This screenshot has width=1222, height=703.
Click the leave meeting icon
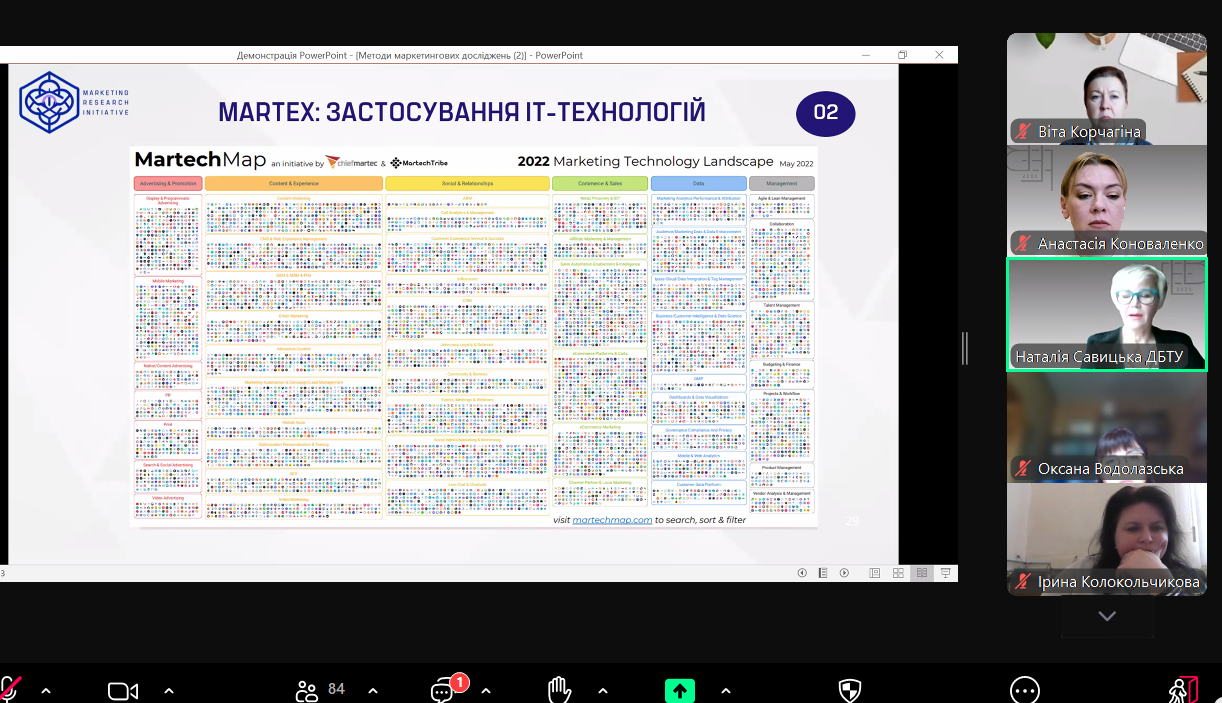1183,690
